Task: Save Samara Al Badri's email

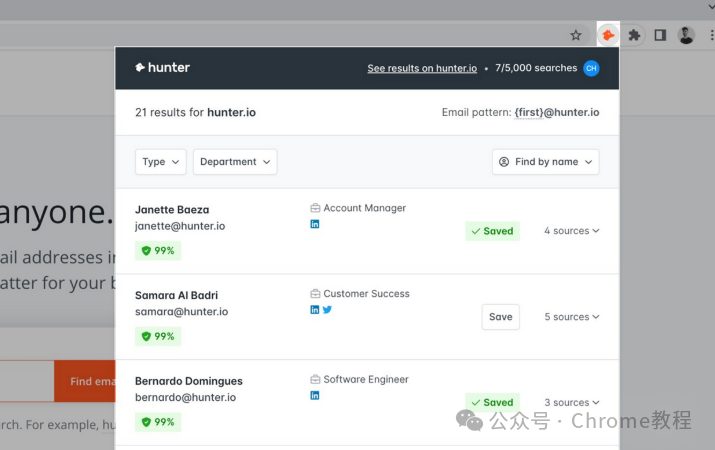Action: [501, 317]
